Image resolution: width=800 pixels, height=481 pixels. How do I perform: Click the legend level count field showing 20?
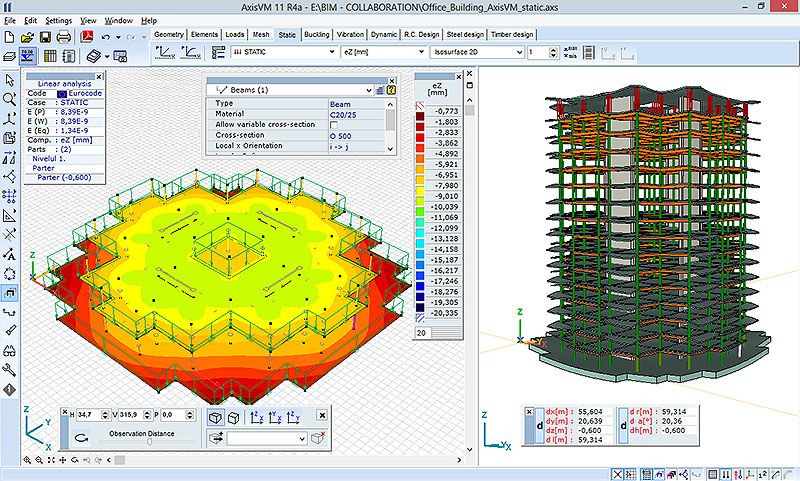tap(422, 333)
